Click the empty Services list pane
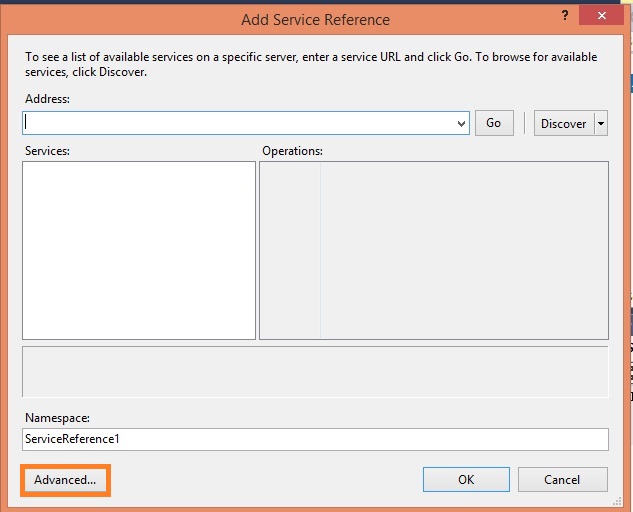The height and width of the screenshot is (512, 633). [x=139, y=250]
